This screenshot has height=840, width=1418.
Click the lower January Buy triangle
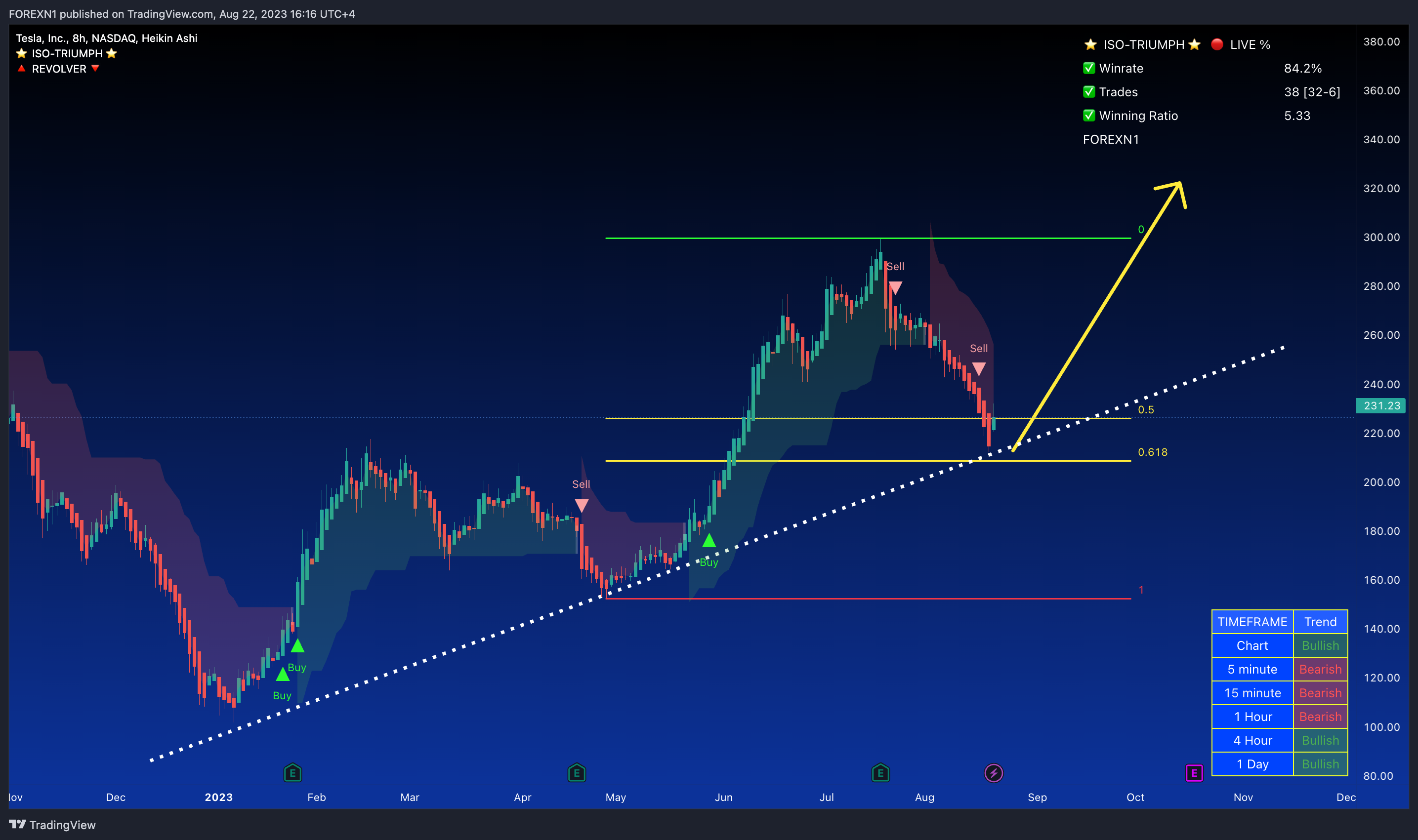tap(283, 674)
